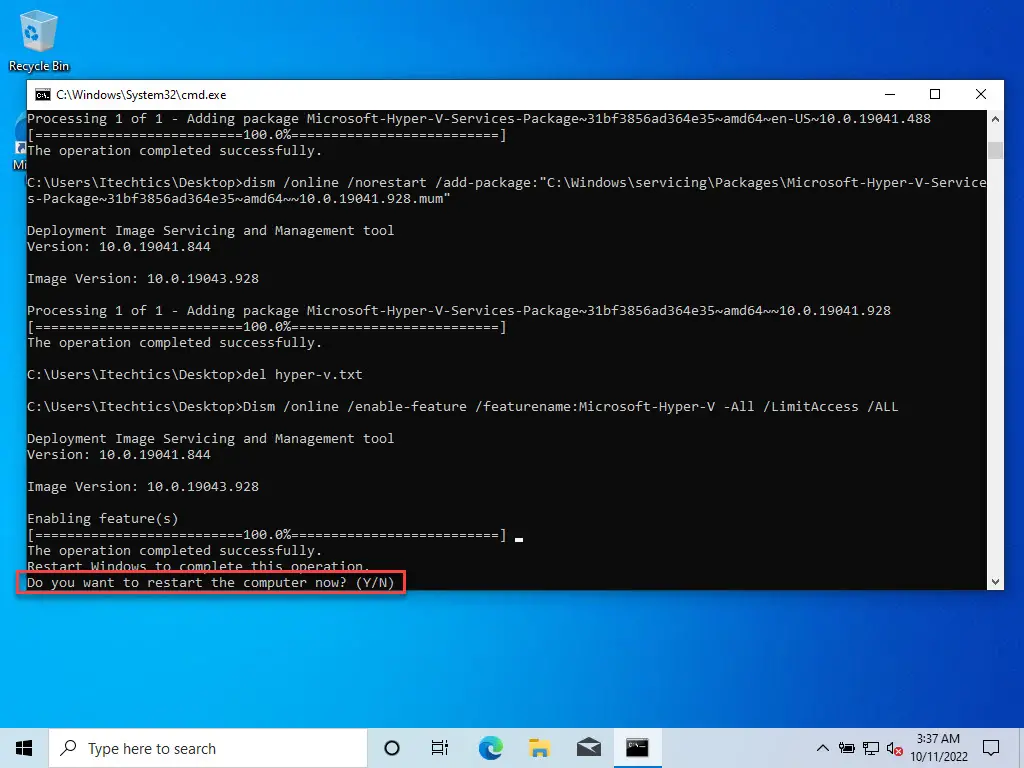Open the Windows Start menu
The image size is (1024, 768).
(24, 748)
